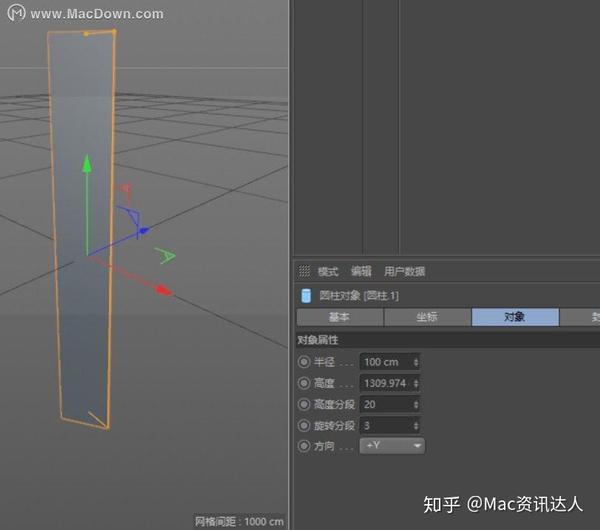Toggle the keyframe circle next to 方向

304,445
